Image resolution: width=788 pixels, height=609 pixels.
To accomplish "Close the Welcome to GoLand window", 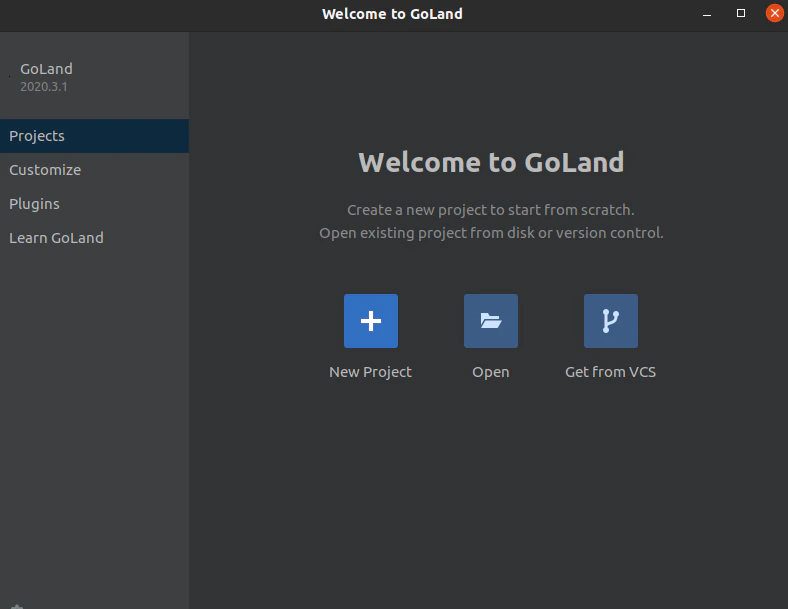I will [774, 13].
